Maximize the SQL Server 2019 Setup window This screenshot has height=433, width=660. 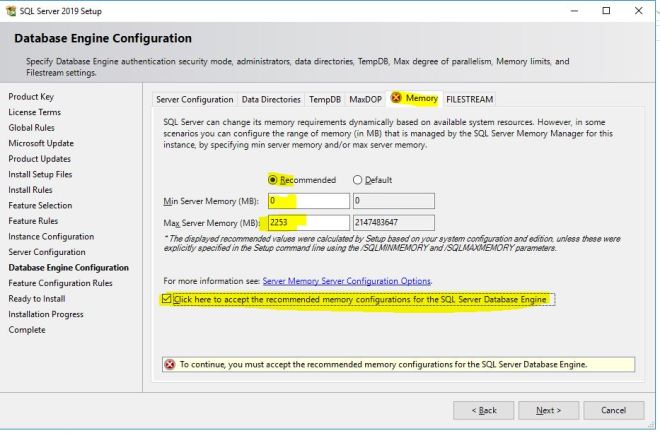pos(606,10)
